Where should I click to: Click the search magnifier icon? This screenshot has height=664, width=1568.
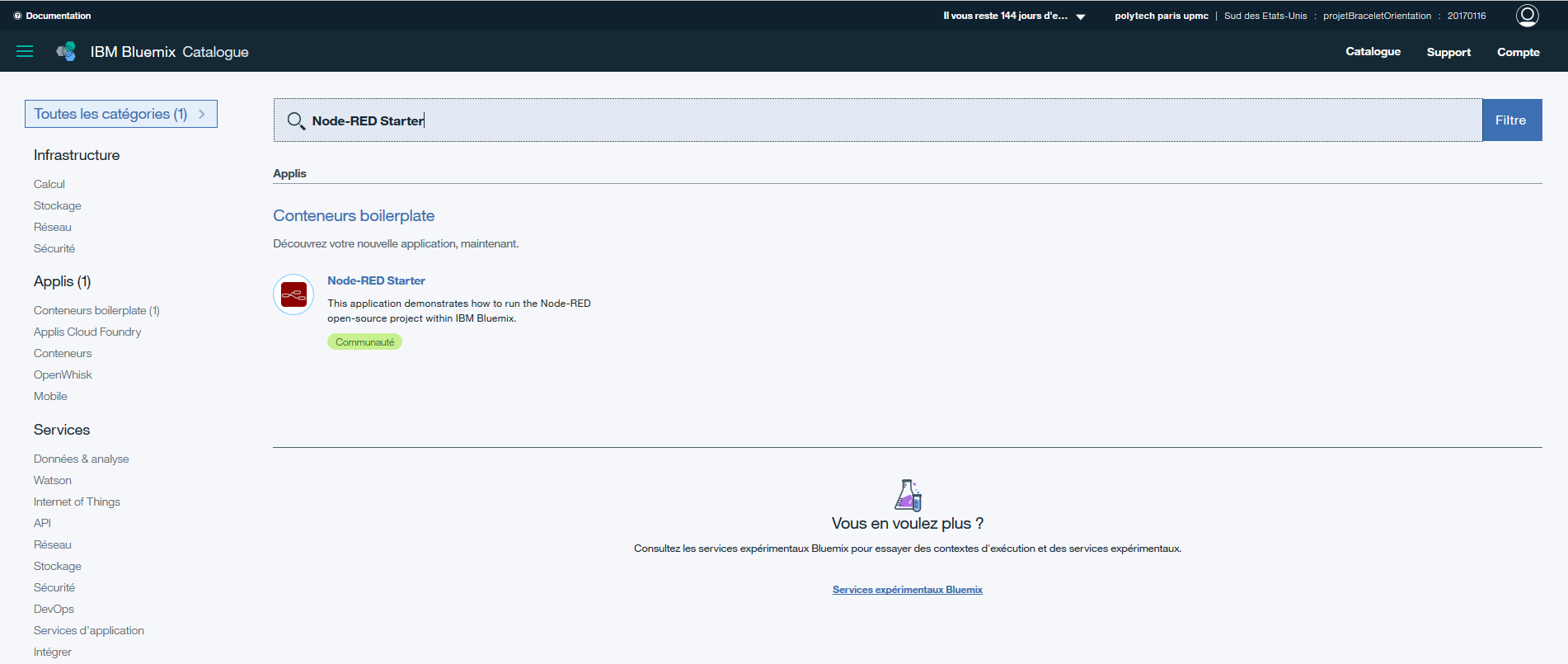pyautogui.click(x=295, y=121)
